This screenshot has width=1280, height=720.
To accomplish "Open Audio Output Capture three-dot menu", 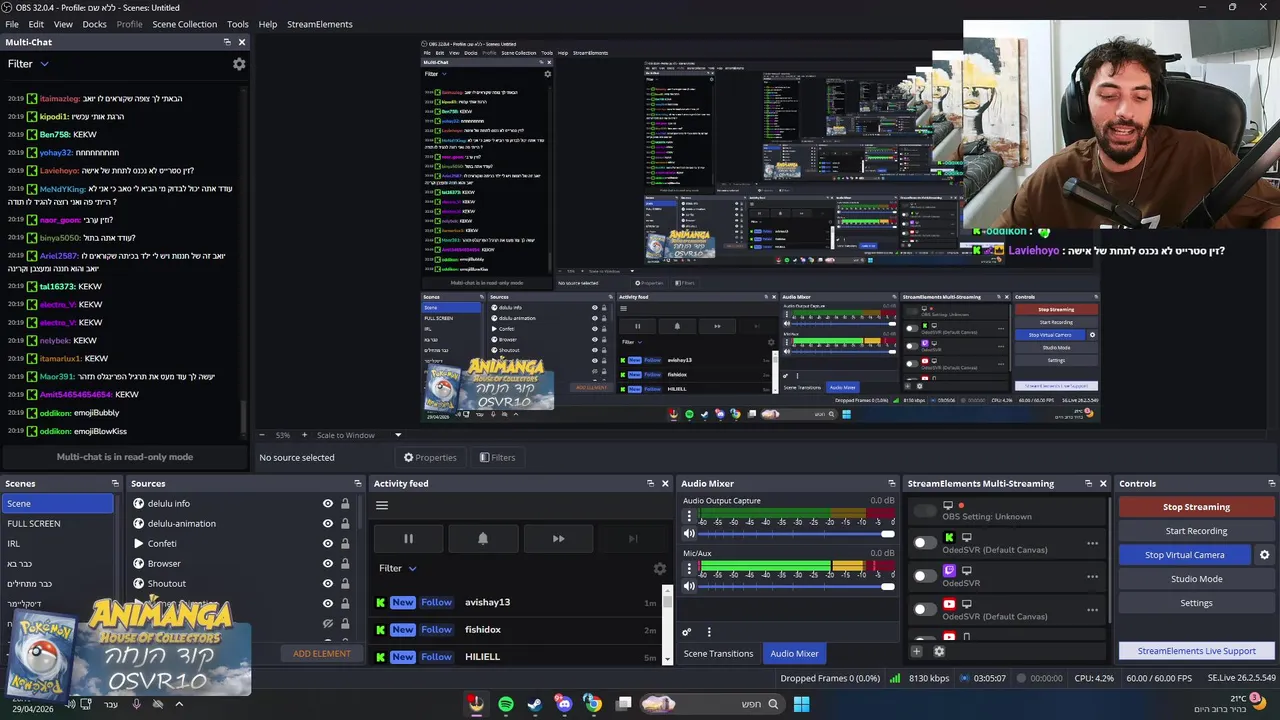I will point(688,517).
